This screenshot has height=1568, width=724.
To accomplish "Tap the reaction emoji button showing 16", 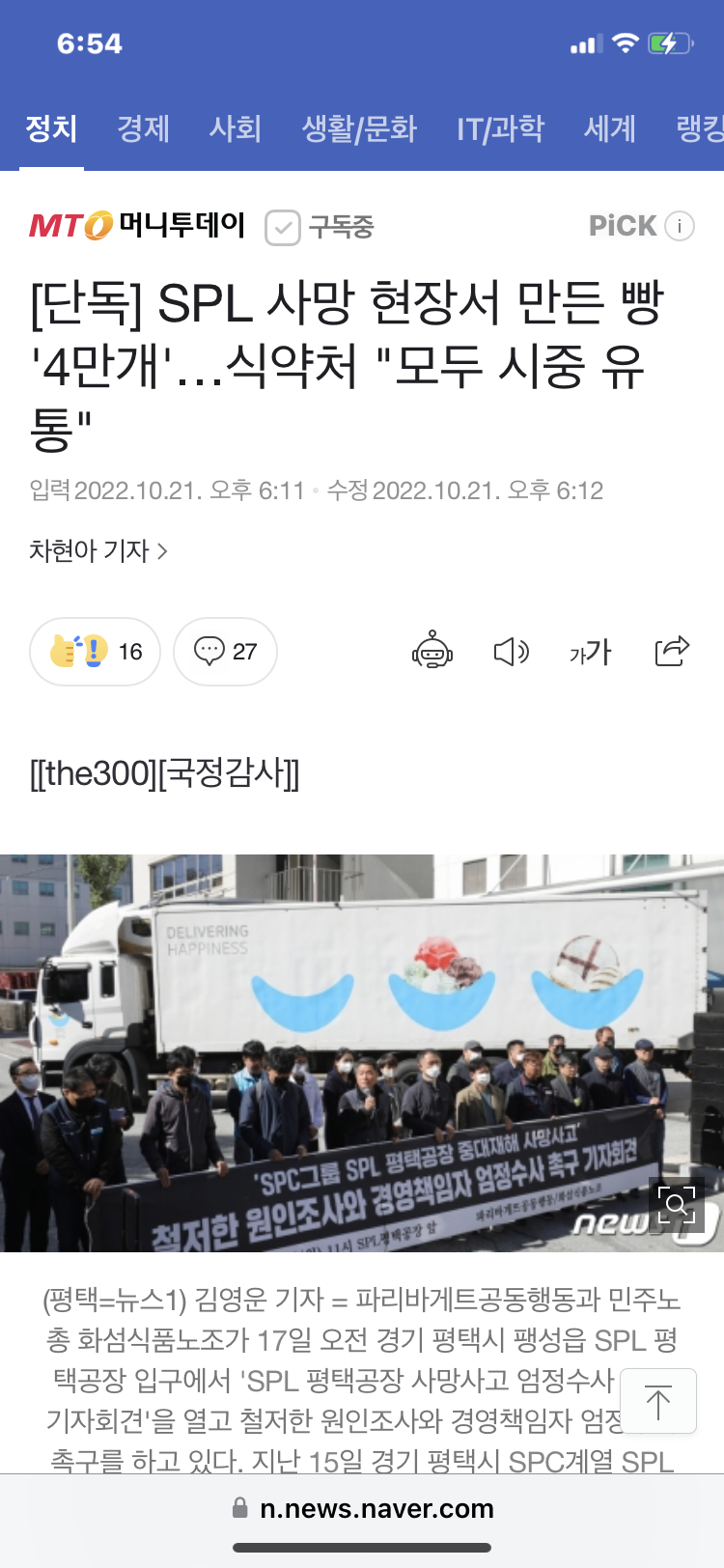I will (95, 652).
